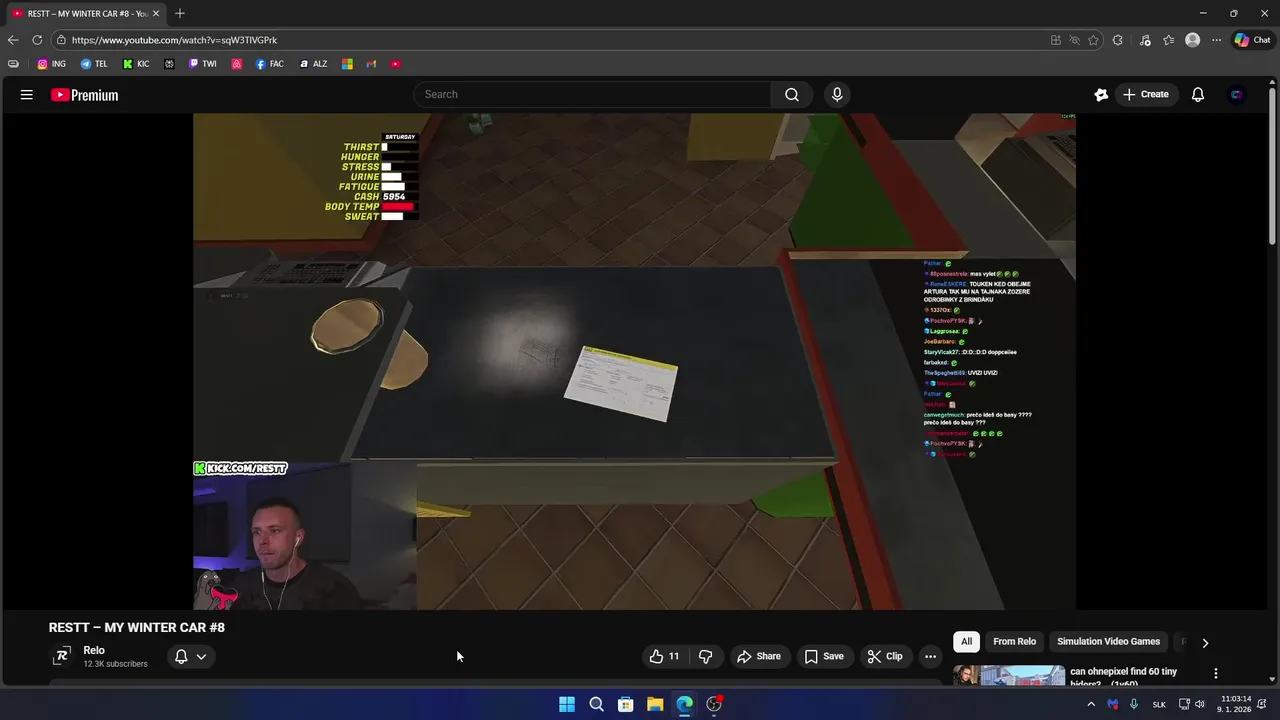Click the video player area
Screen dimensions: 1280x720
point(634,361)
